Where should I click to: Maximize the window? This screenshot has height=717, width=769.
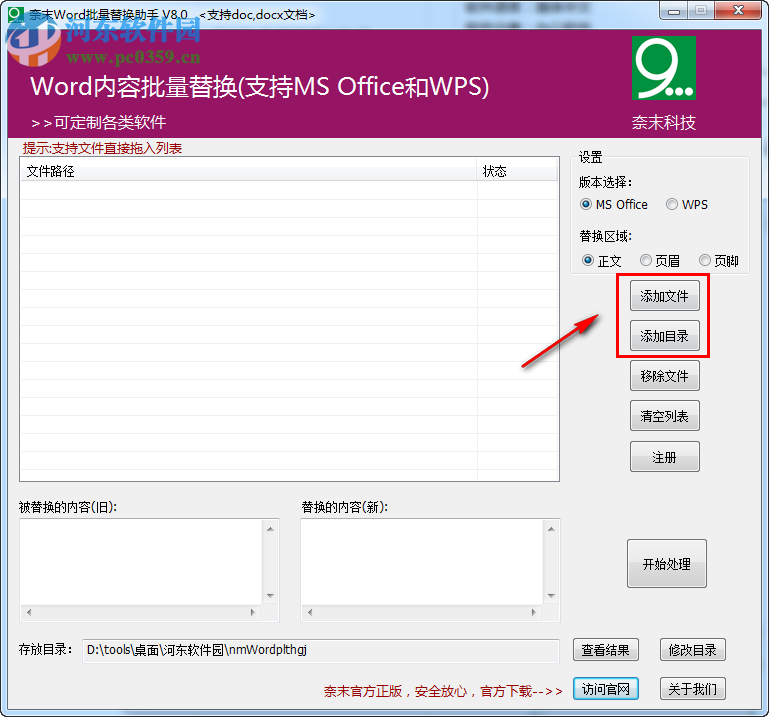tap(701, 11)
